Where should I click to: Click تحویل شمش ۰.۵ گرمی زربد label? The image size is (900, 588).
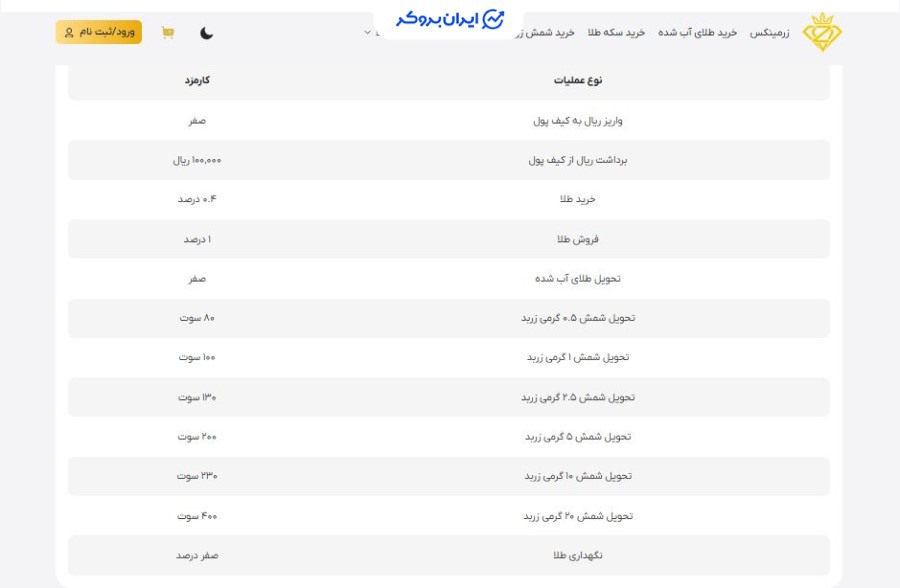578,318
